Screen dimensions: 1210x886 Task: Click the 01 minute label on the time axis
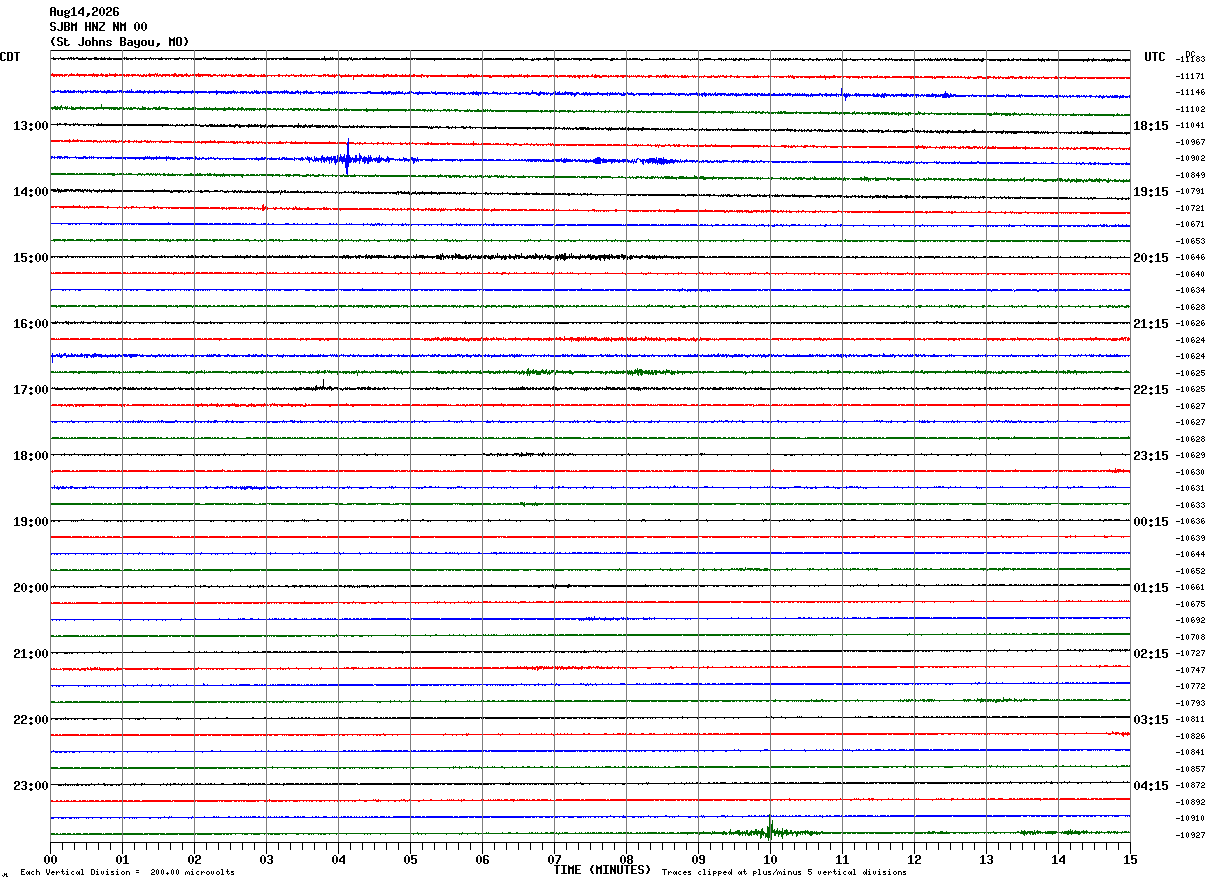tap(122, 859)
